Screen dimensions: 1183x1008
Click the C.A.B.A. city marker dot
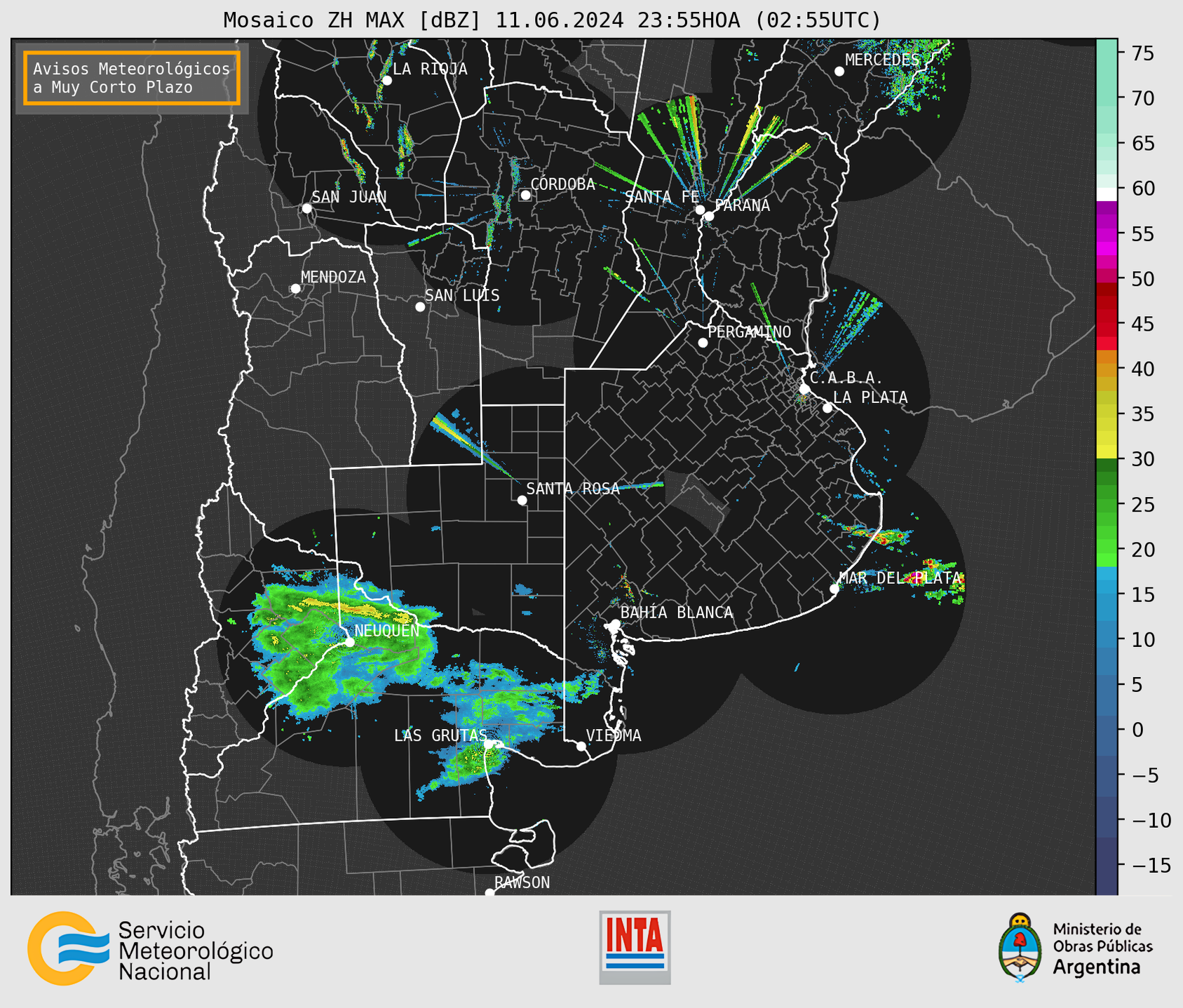[805, 389]
